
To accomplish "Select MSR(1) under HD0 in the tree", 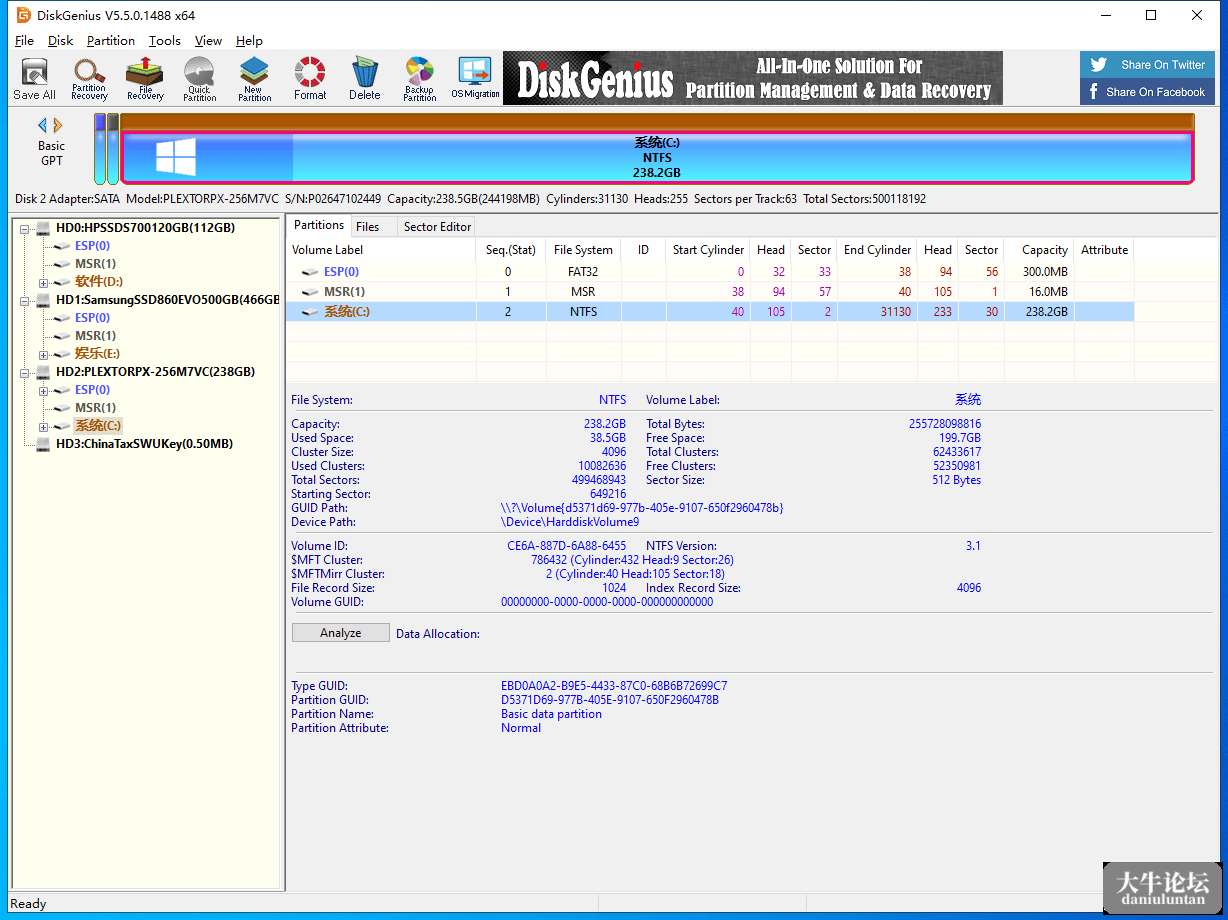I will point(95,264).
